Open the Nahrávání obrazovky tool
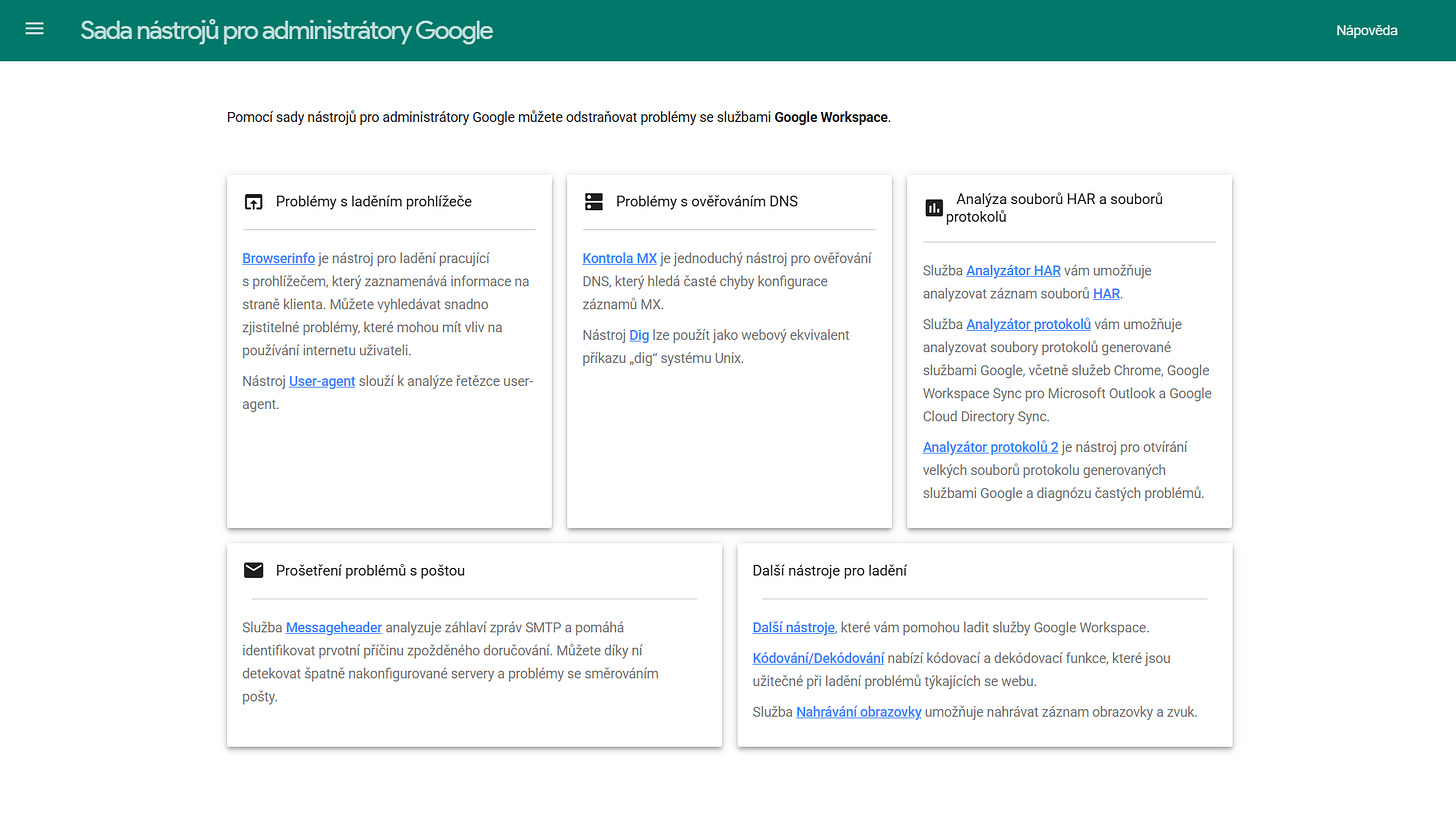1456x828 pixels. pyautogui.click(x=858, y=711)
